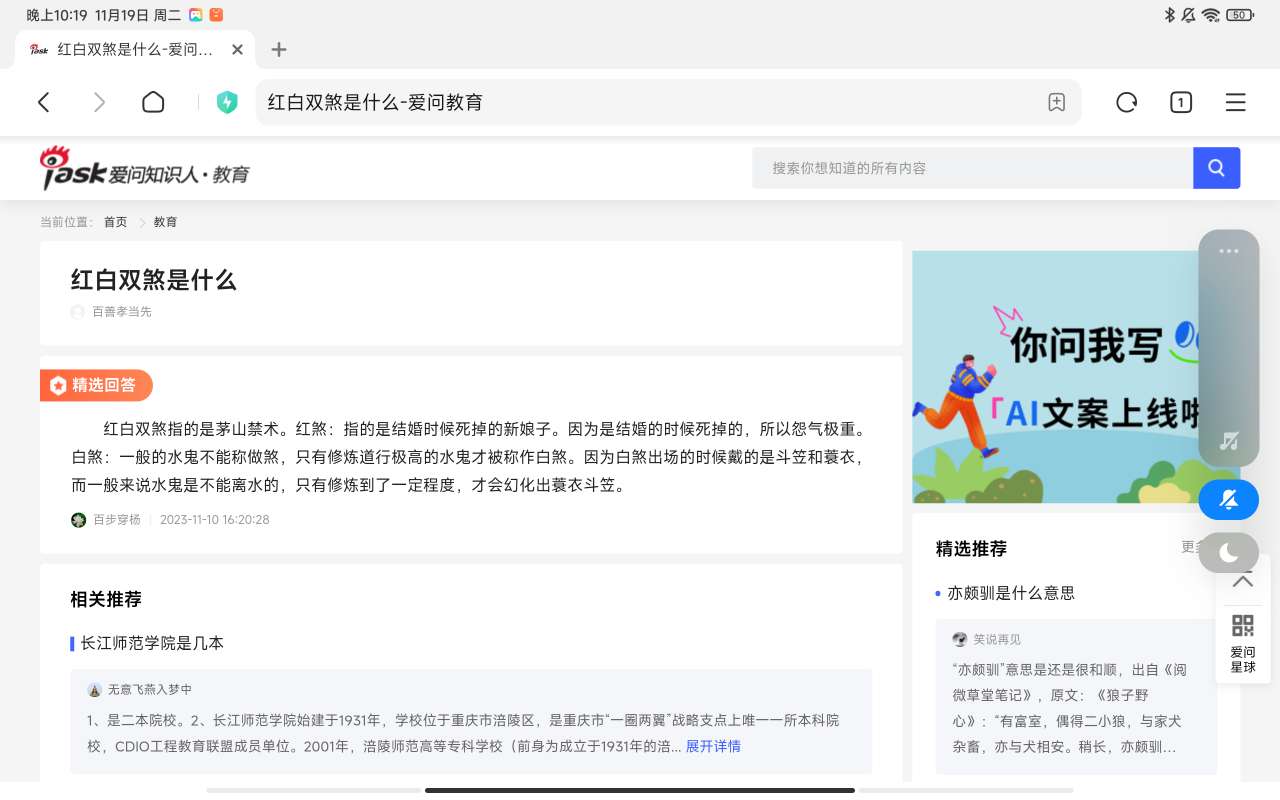The image size is (1280, 800).
Task: Tap the green security shield icon
Action: pos(227,102)
